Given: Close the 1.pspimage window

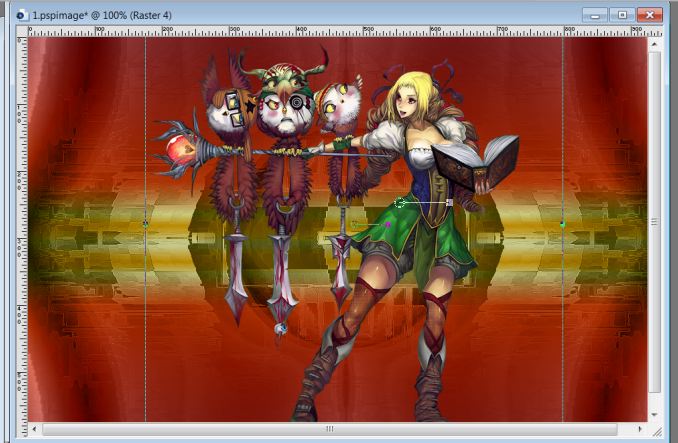Looking at the screenshot, I should coord(649,15).
